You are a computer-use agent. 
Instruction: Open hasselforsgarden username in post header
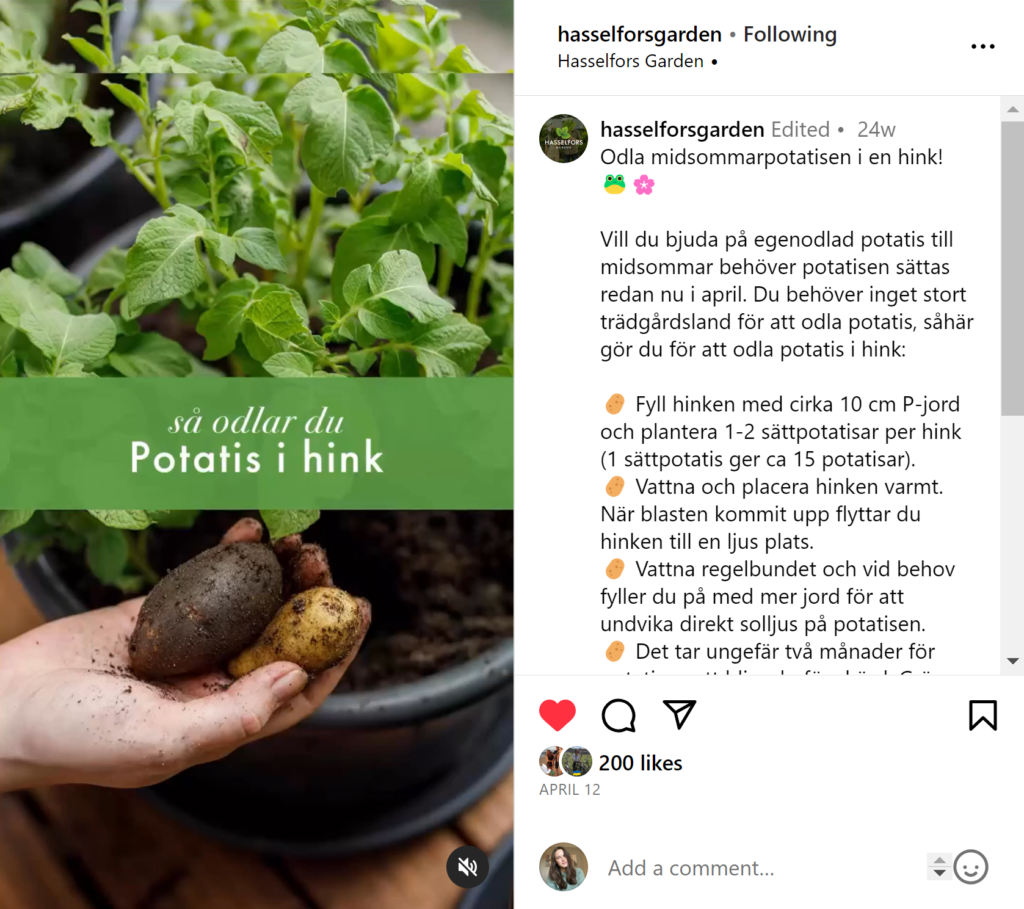[639, 34]
